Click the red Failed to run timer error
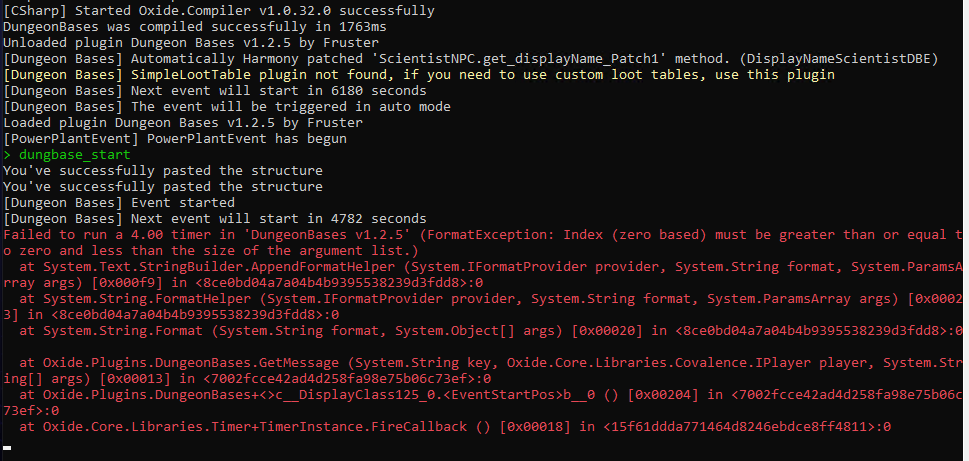Viewport: 969px width, 461px height. (480, 235)
